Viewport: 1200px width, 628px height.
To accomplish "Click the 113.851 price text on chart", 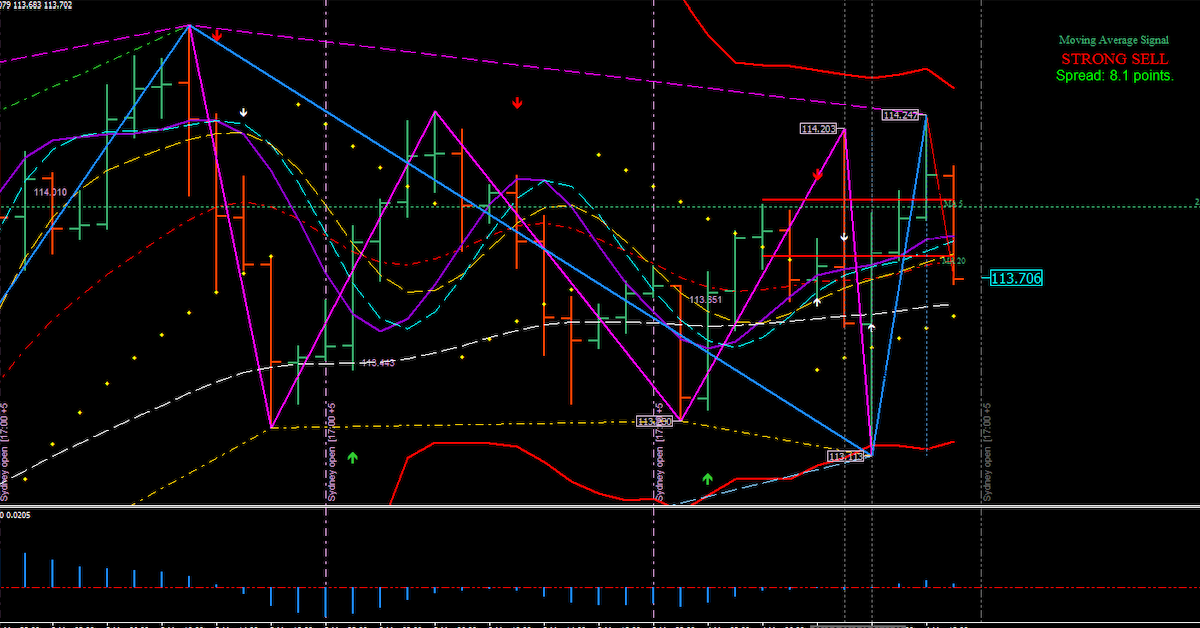I will click(705, 299).
